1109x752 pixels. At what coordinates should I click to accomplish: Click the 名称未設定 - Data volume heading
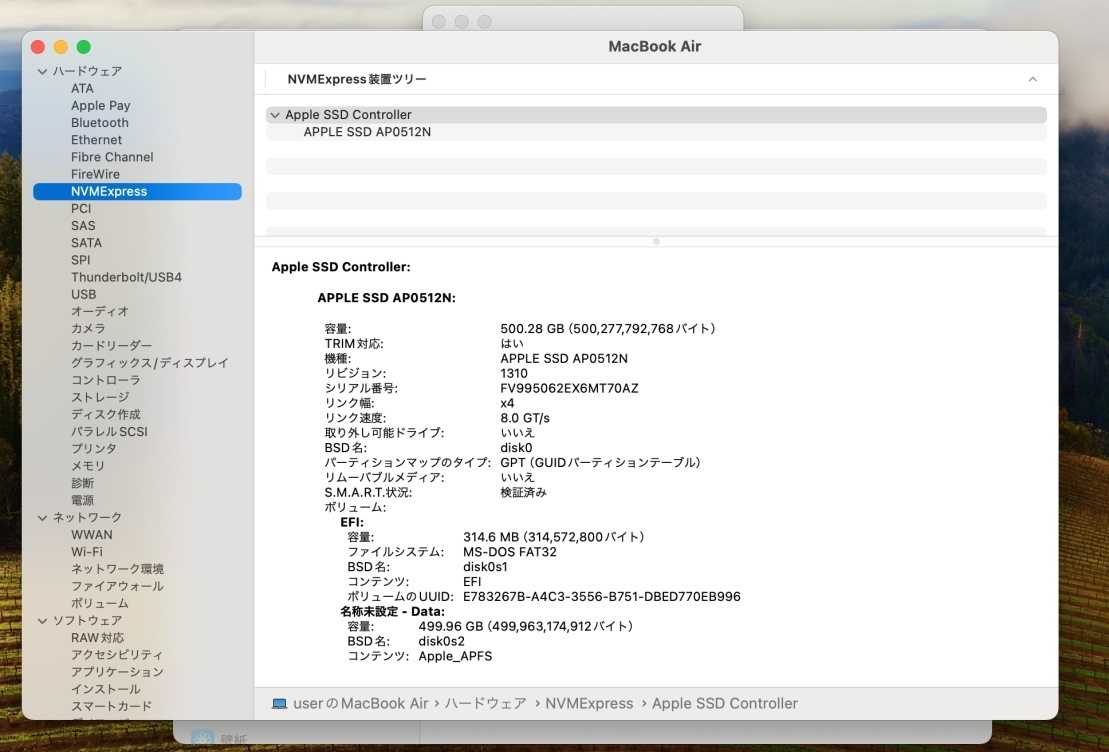pos(392,612)
